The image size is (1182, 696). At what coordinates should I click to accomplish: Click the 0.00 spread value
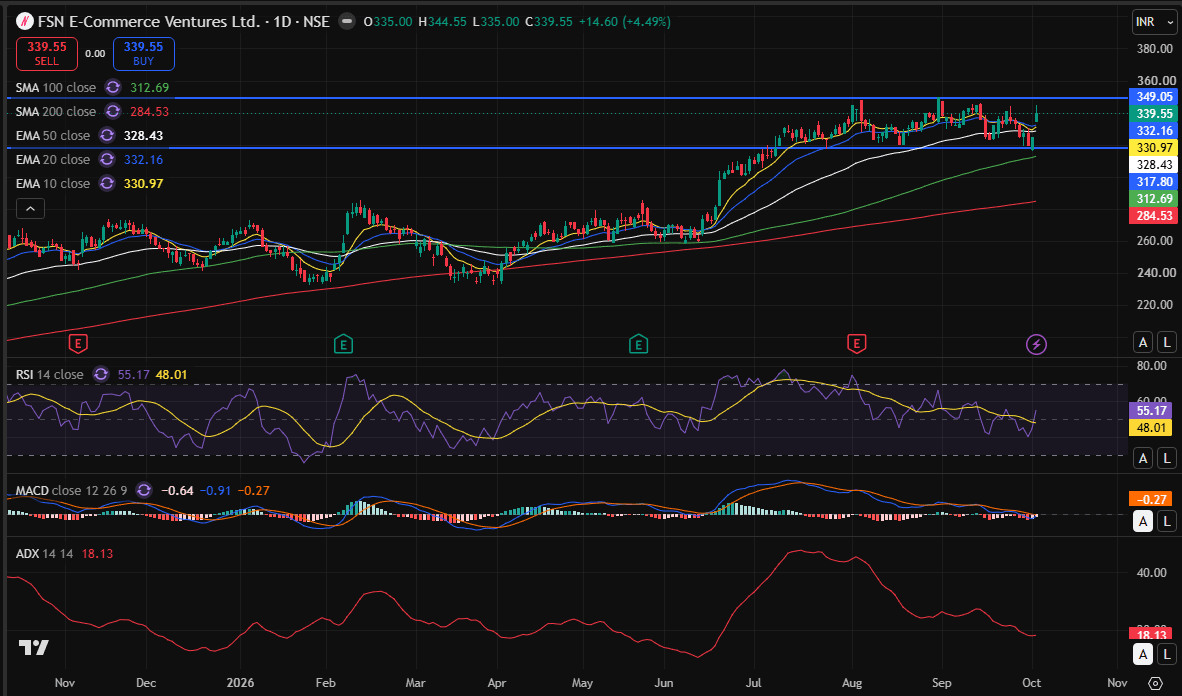coord(95,54)
